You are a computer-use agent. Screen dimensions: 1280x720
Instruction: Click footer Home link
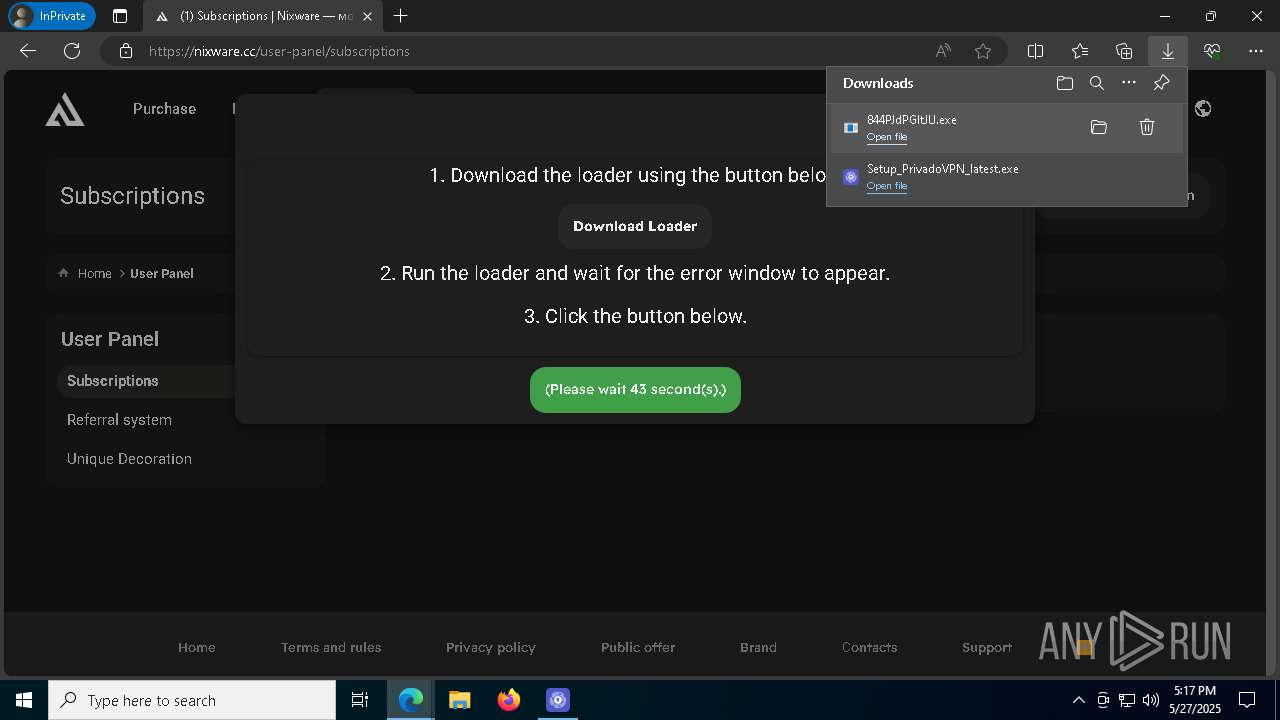pyautogui.click(x=197, y=647)
